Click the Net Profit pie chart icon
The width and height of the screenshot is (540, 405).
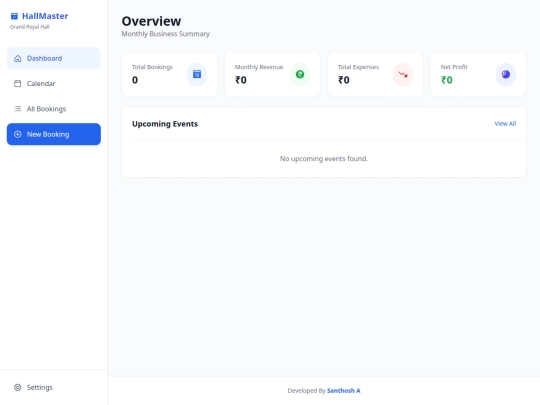pos(506,74)
